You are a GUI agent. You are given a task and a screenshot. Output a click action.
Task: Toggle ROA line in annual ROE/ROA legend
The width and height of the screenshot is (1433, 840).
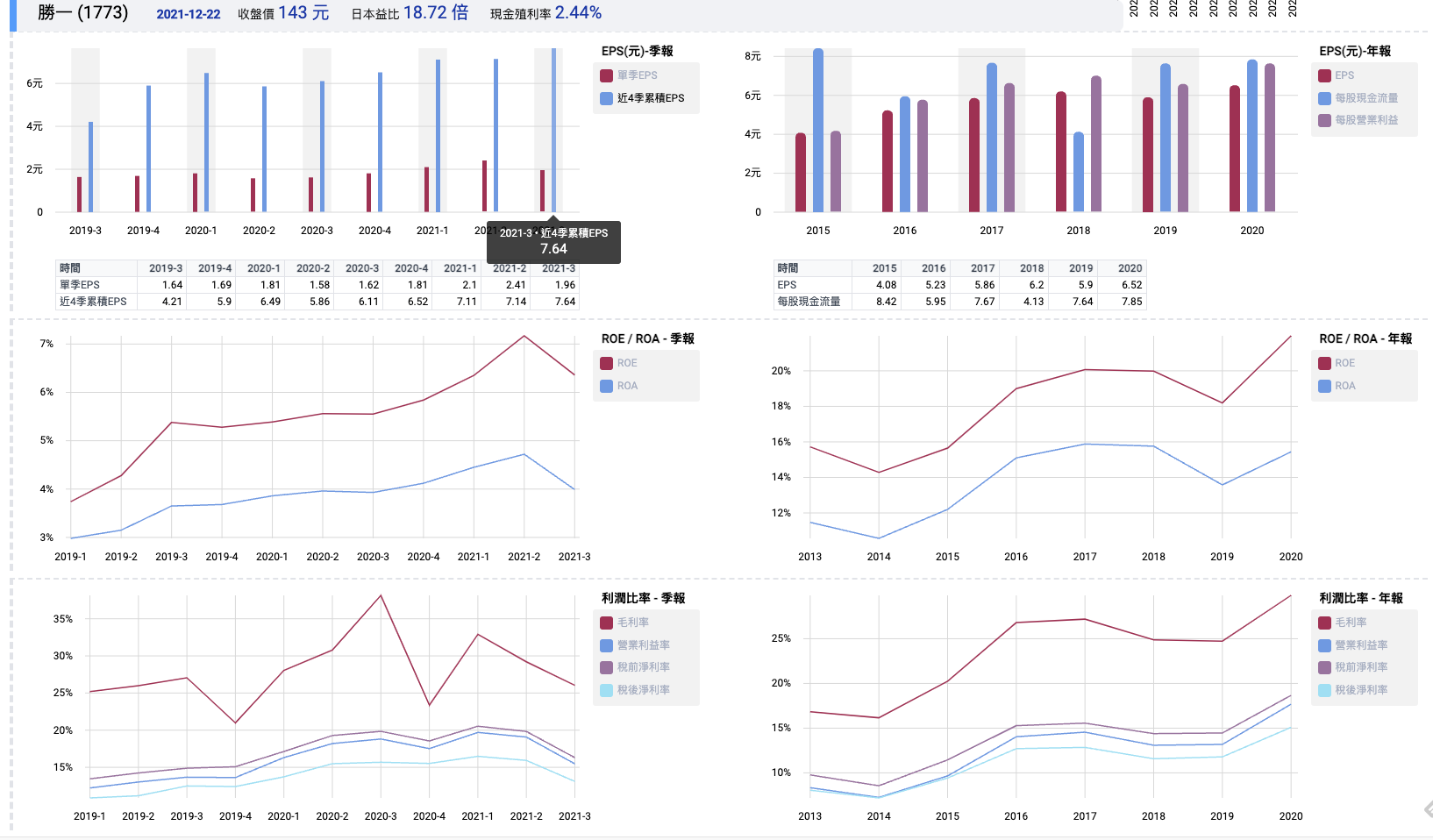pos(1337,386)
